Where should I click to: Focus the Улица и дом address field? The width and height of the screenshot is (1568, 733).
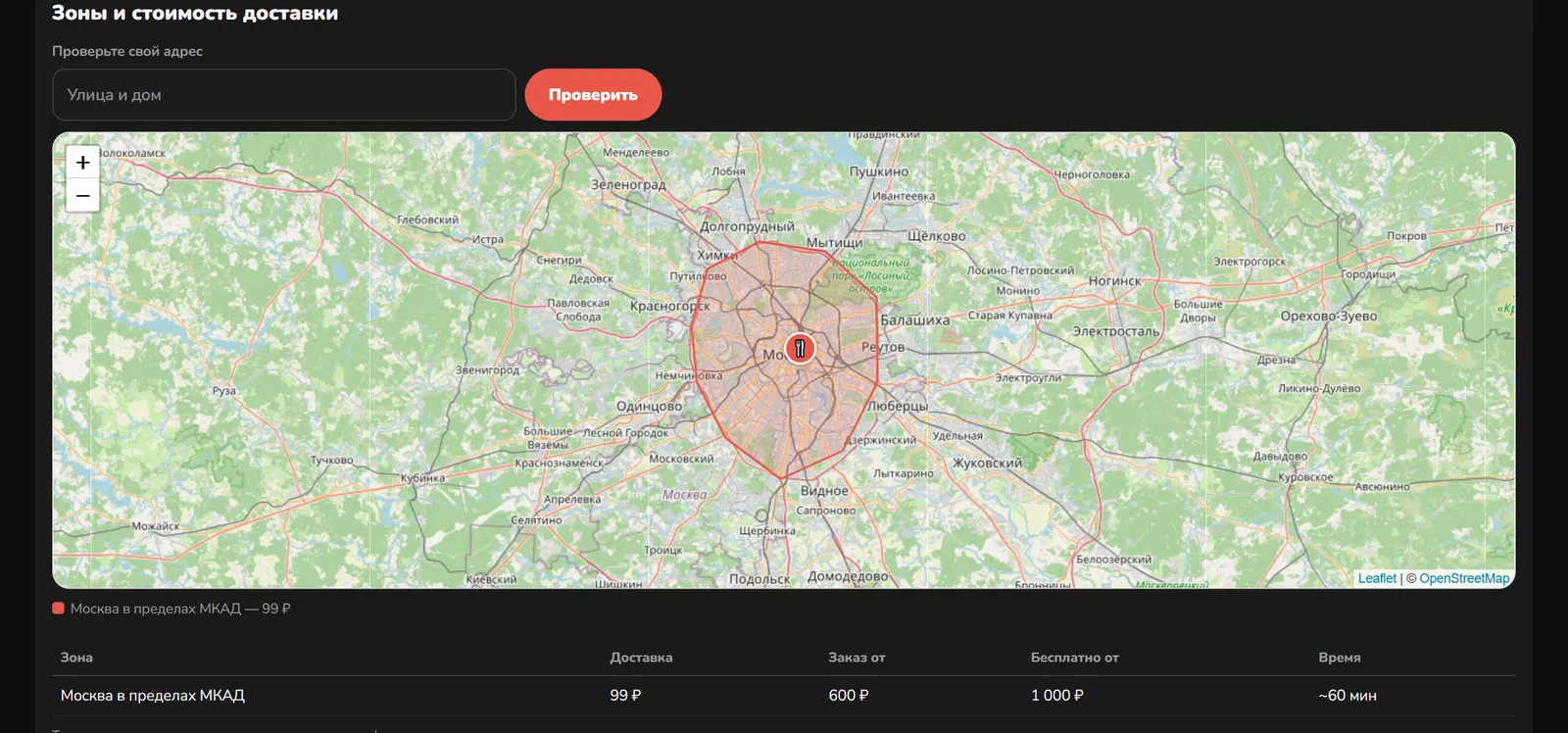tap(283, 95)
